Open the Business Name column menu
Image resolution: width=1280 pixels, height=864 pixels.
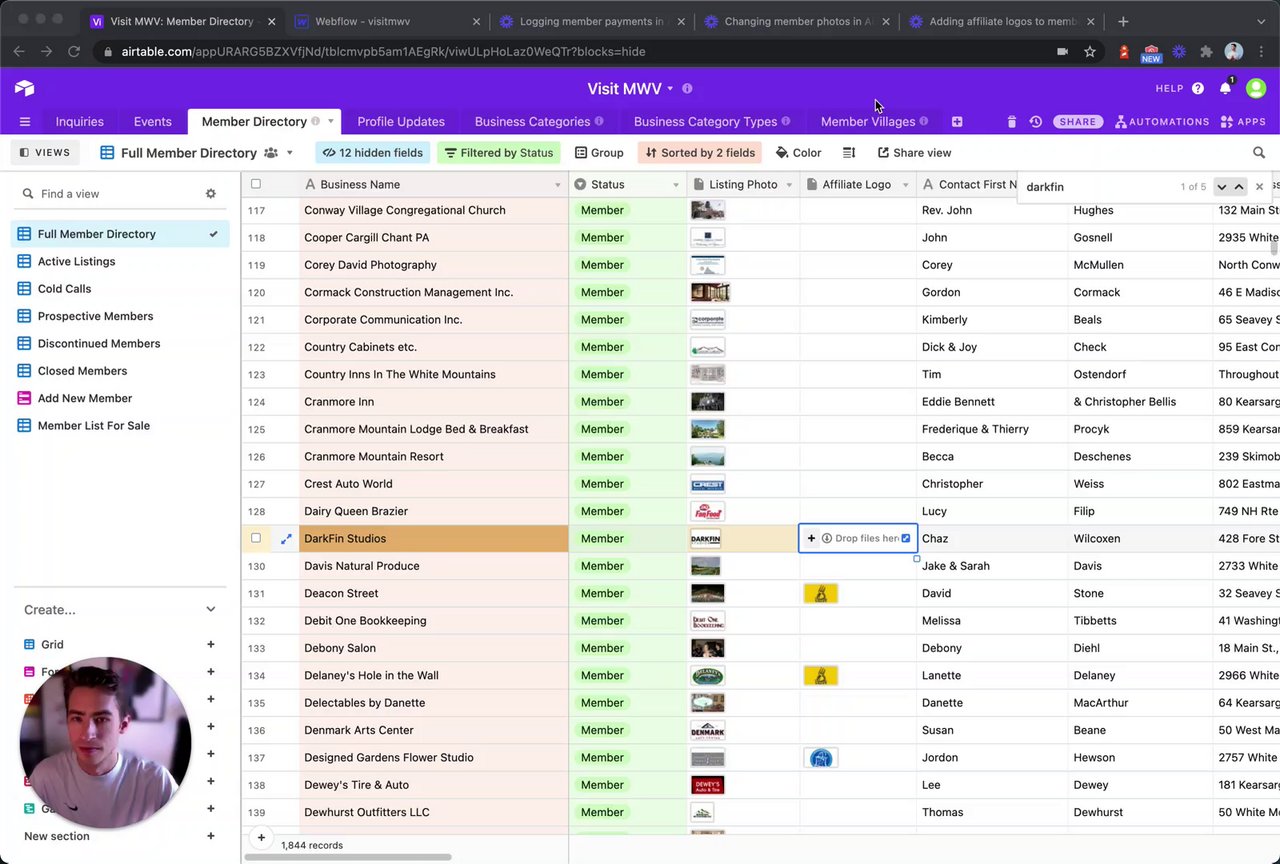point(558,185)
